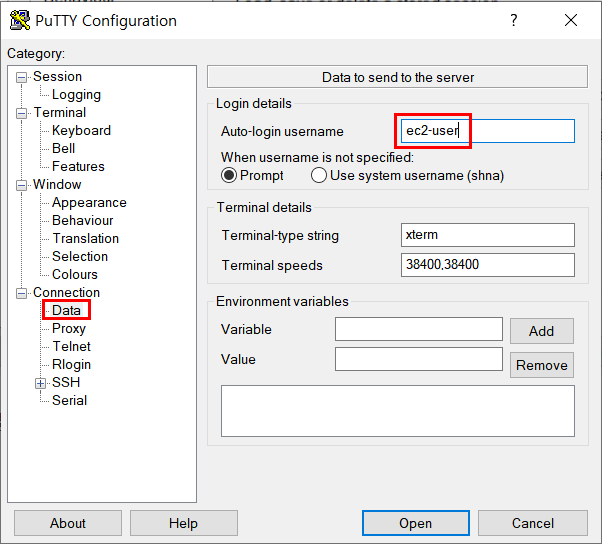Screen dimensions: 602x544
Task: Open the Logging category
Action: [x=76, y=94]
